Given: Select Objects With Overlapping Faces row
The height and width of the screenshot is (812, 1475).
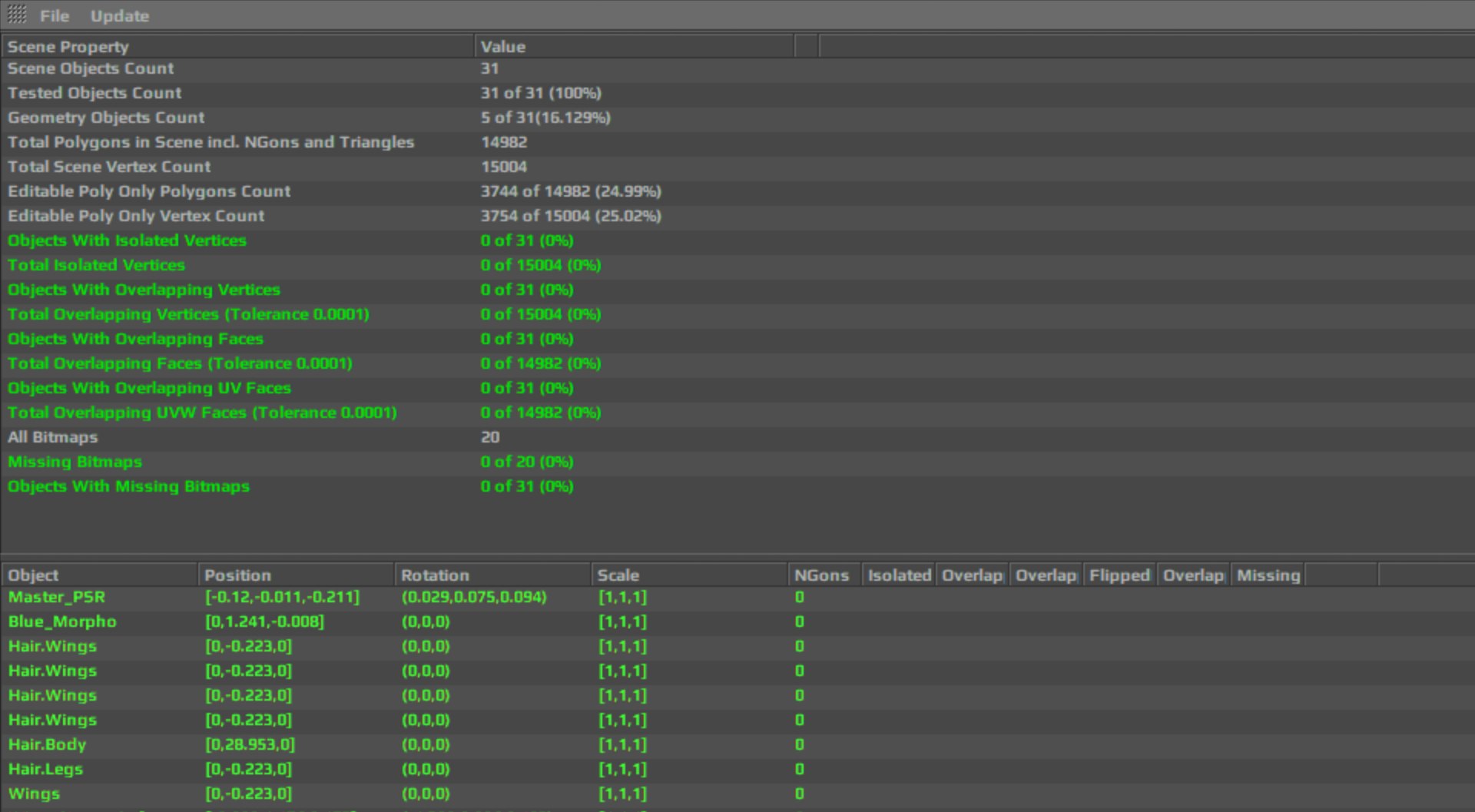Looking at the screenshot, I should [x=737, y=340].
